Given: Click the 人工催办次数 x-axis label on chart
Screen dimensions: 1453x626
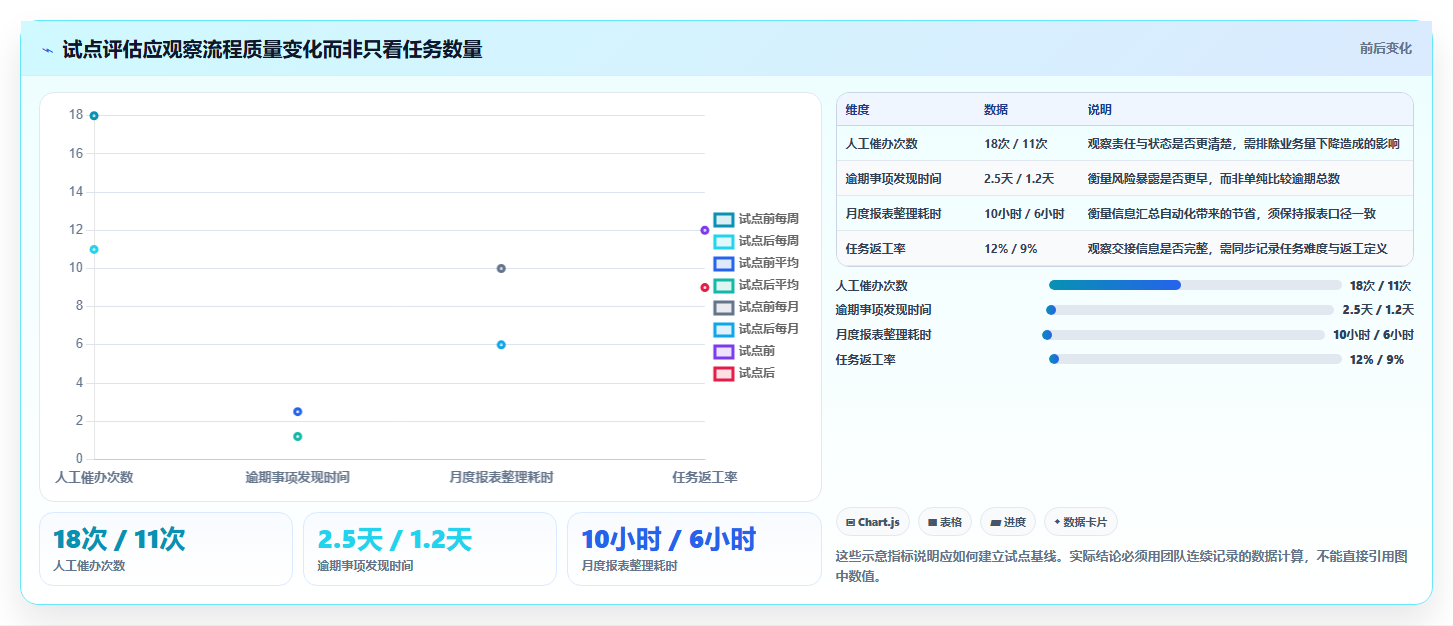Looking at the screenshot, I should (94, 478).
